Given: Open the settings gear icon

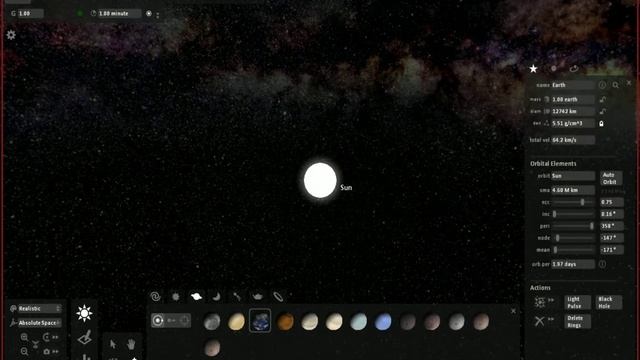Looking at the screenshot, I should pyautogui.click(x=11, y=35).
